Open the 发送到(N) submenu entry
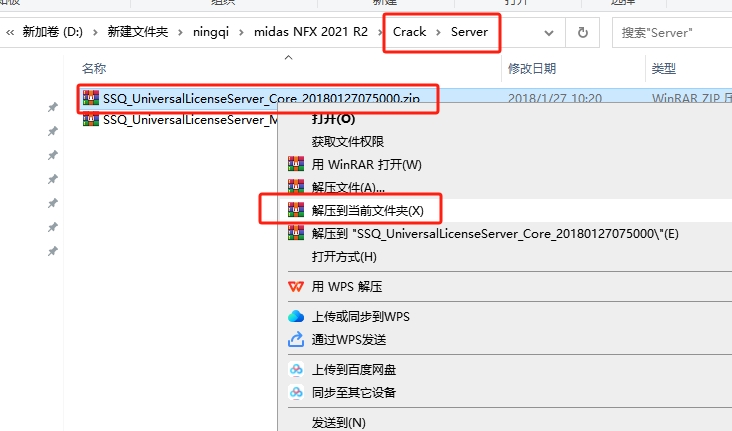The width and height of the screenshot is (732, 431). [338, 423]
